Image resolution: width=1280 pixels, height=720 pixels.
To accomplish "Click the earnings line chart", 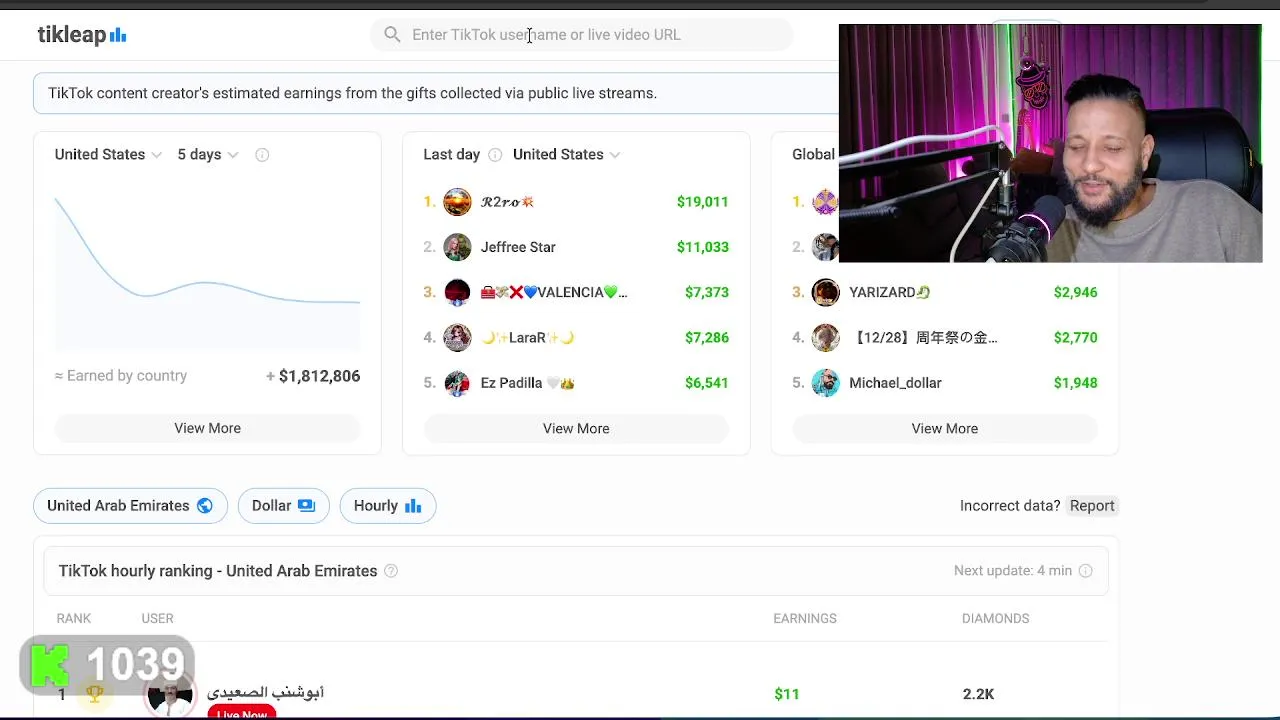I will 207,272.
